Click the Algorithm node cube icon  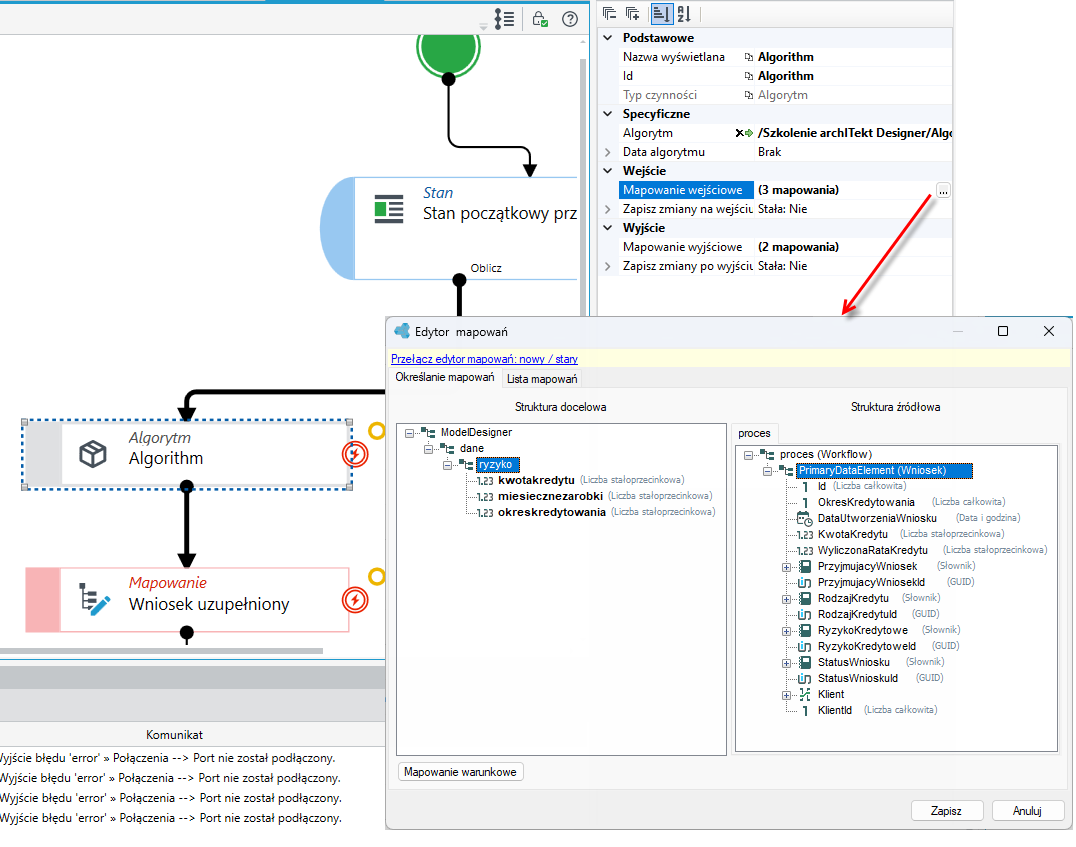pos(93,454)
